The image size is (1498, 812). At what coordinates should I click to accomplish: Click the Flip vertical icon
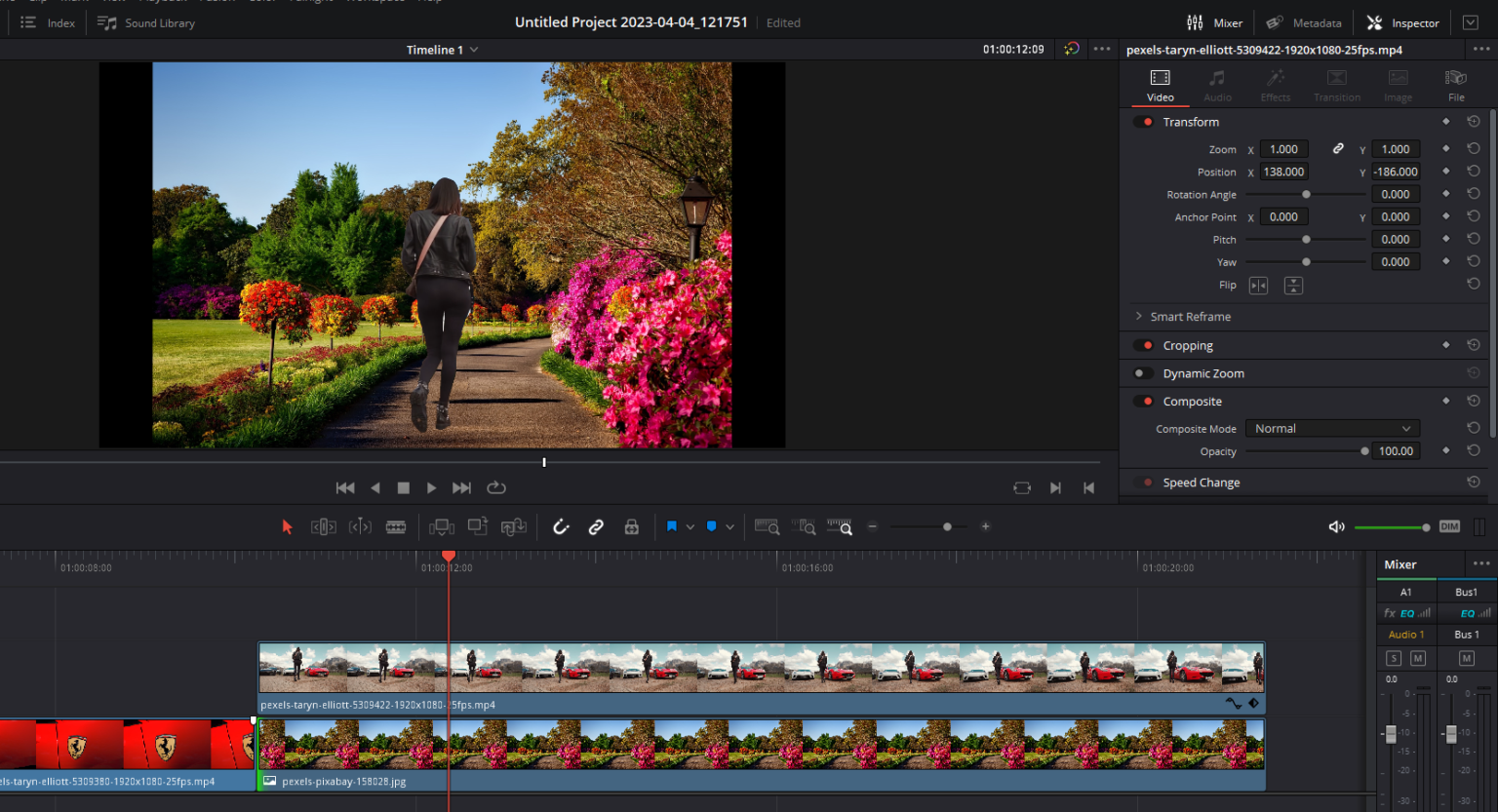pos(1293,286)
